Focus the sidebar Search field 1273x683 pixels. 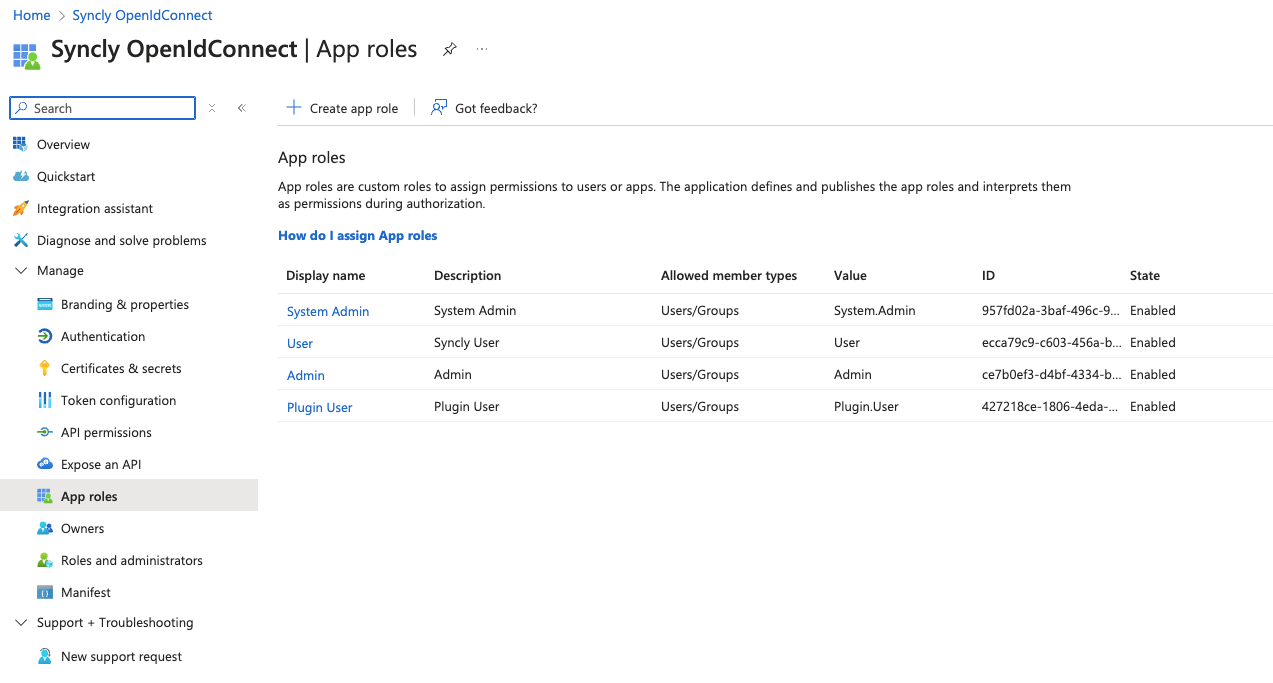point(103,108)
